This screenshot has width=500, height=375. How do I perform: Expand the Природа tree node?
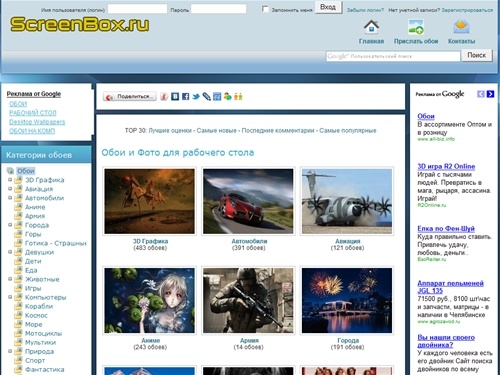(10, 351)
